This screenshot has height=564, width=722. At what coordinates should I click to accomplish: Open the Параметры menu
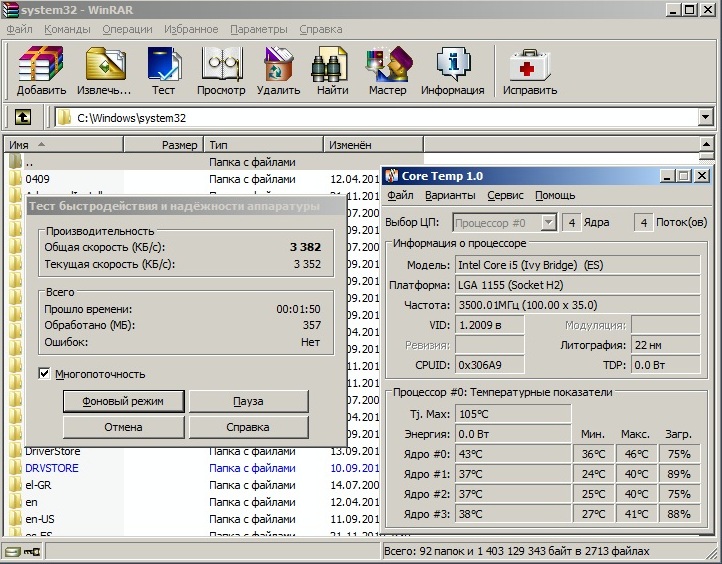tap(259, 29)
